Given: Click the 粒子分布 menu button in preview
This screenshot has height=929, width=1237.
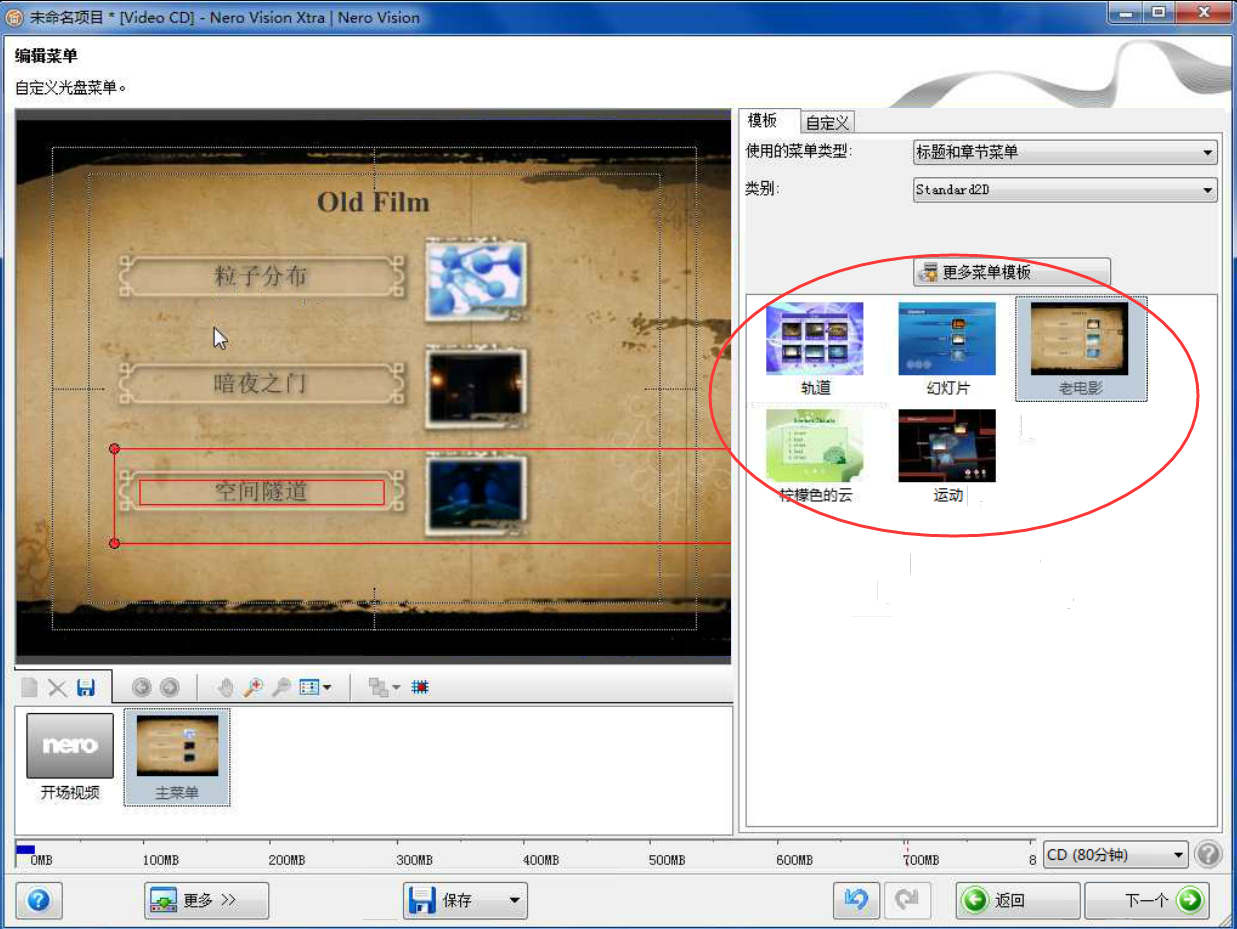Looking at the screenshot, I should pos(262,277).
